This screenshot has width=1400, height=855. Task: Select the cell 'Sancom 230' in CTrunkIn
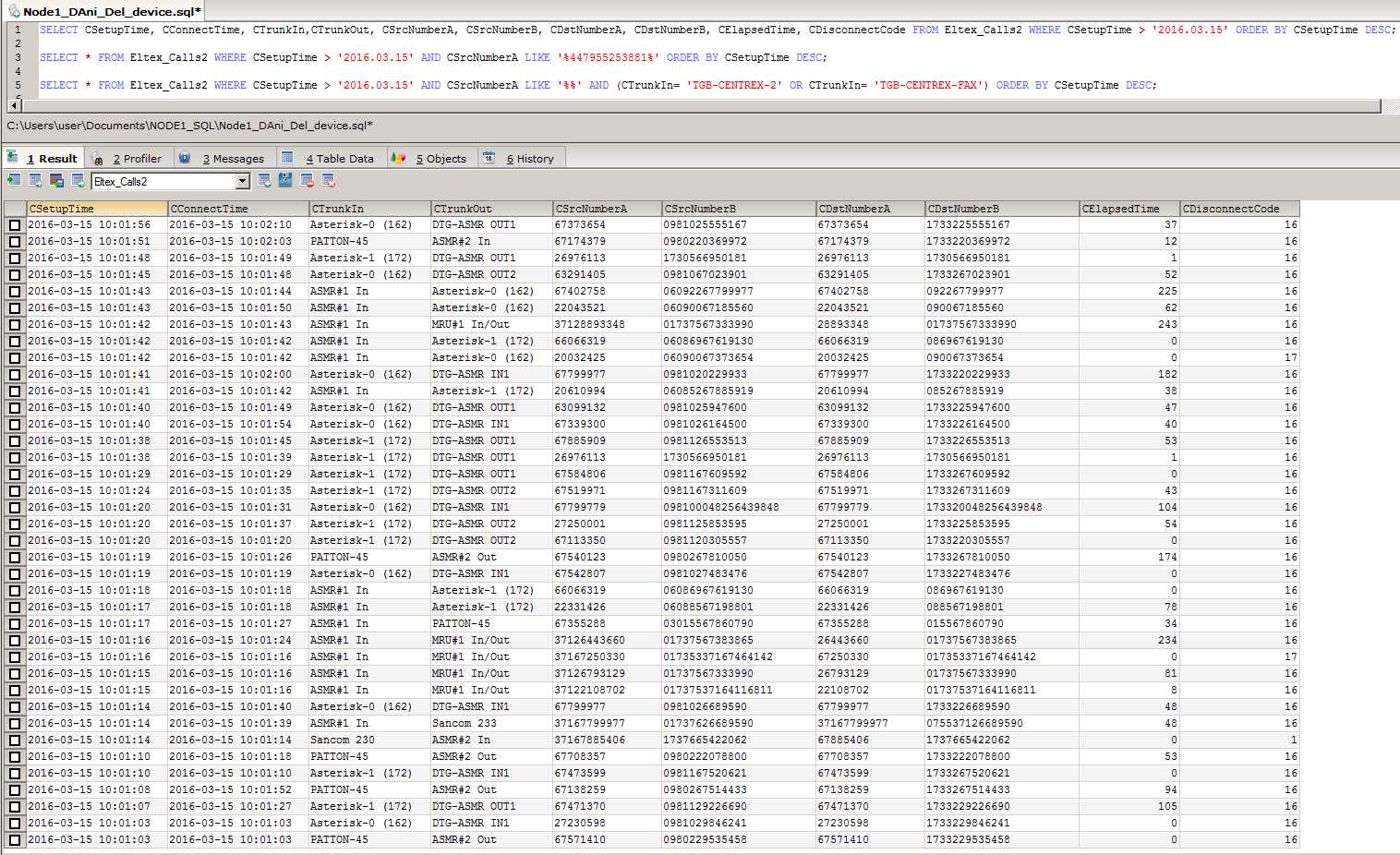click(369, 741)
